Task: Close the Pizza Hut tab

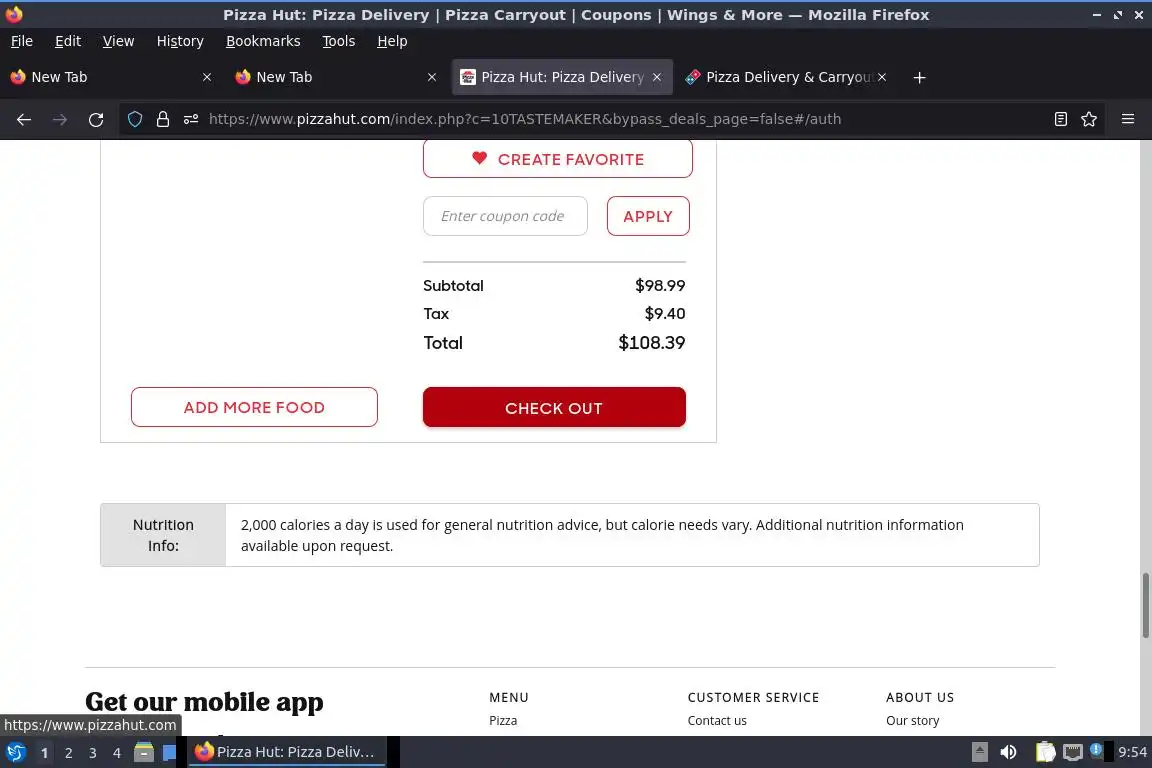Action: (x=657, y=77)
